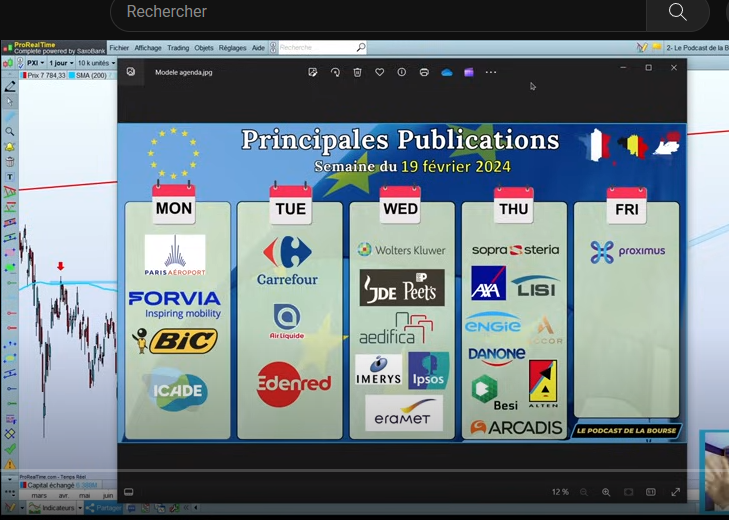Open the Affichage menu
Image resolution: width=729 pixels, height=525 pixels.
[x=148, y=48]
